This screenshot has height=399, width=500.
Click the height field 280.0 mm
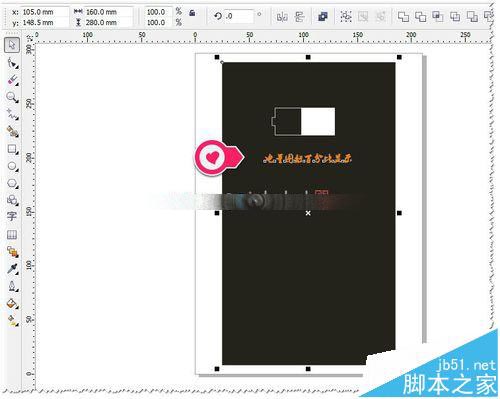click(x=108, y=23)
